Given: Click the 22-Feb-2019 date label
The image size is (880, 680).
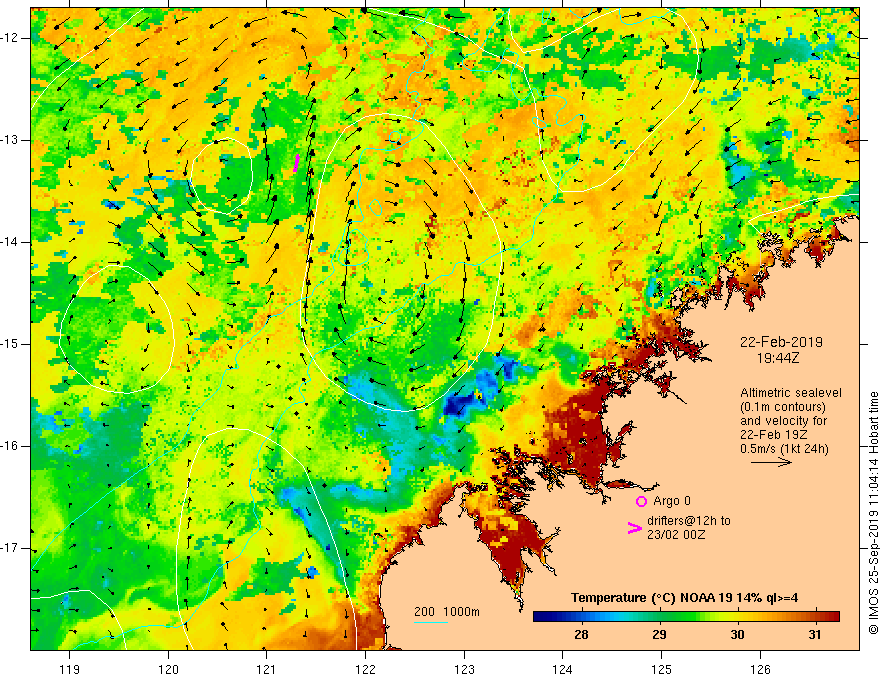Looking at the screenshot, I should 781,342.
